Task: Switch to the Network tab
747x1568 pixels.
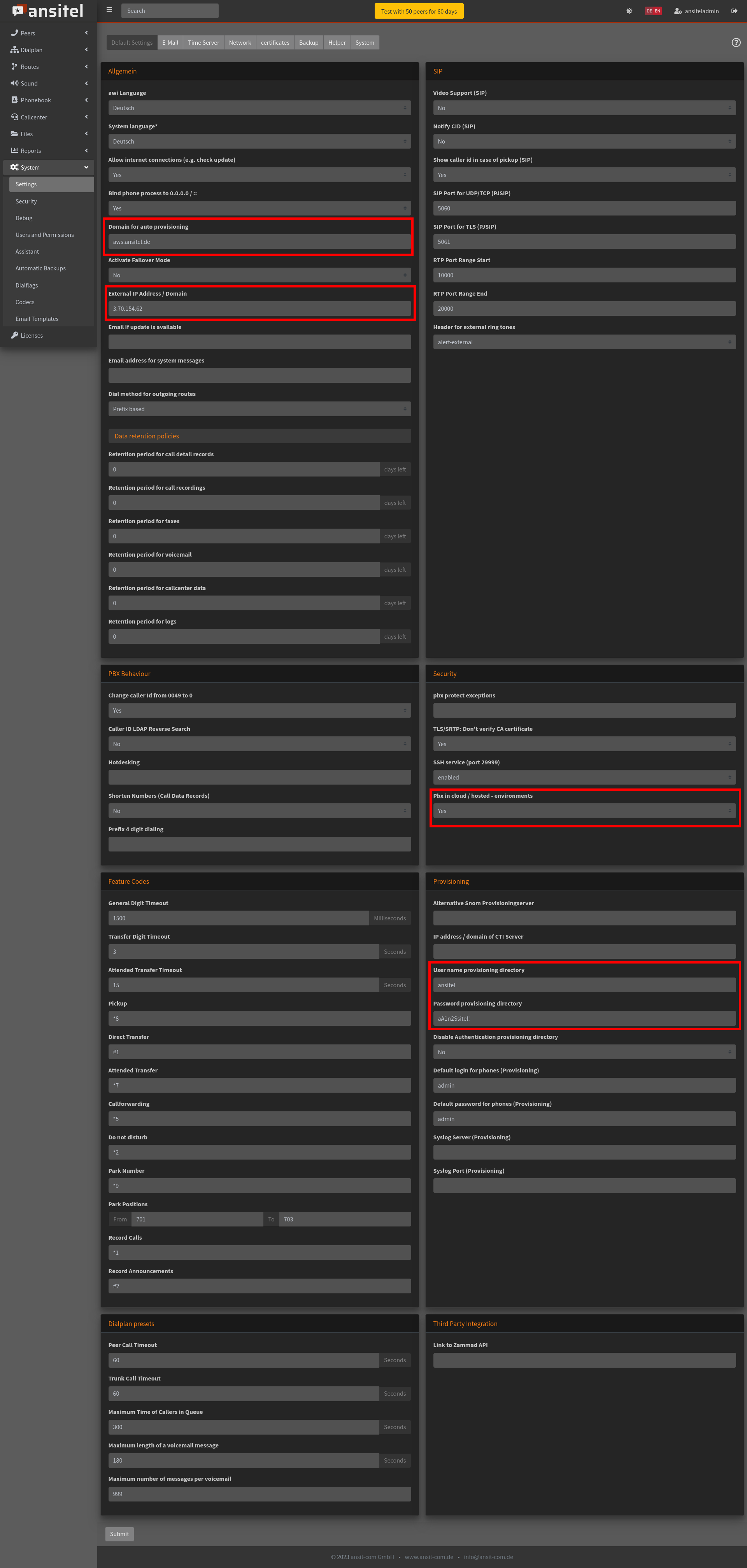Action: click(239, 43)
